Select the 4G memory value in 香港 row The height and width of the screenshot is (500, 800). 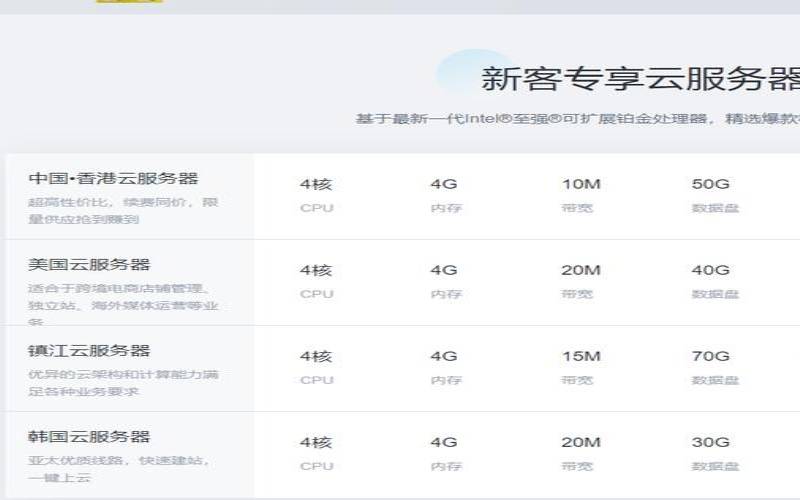click(x=444, y=184)
